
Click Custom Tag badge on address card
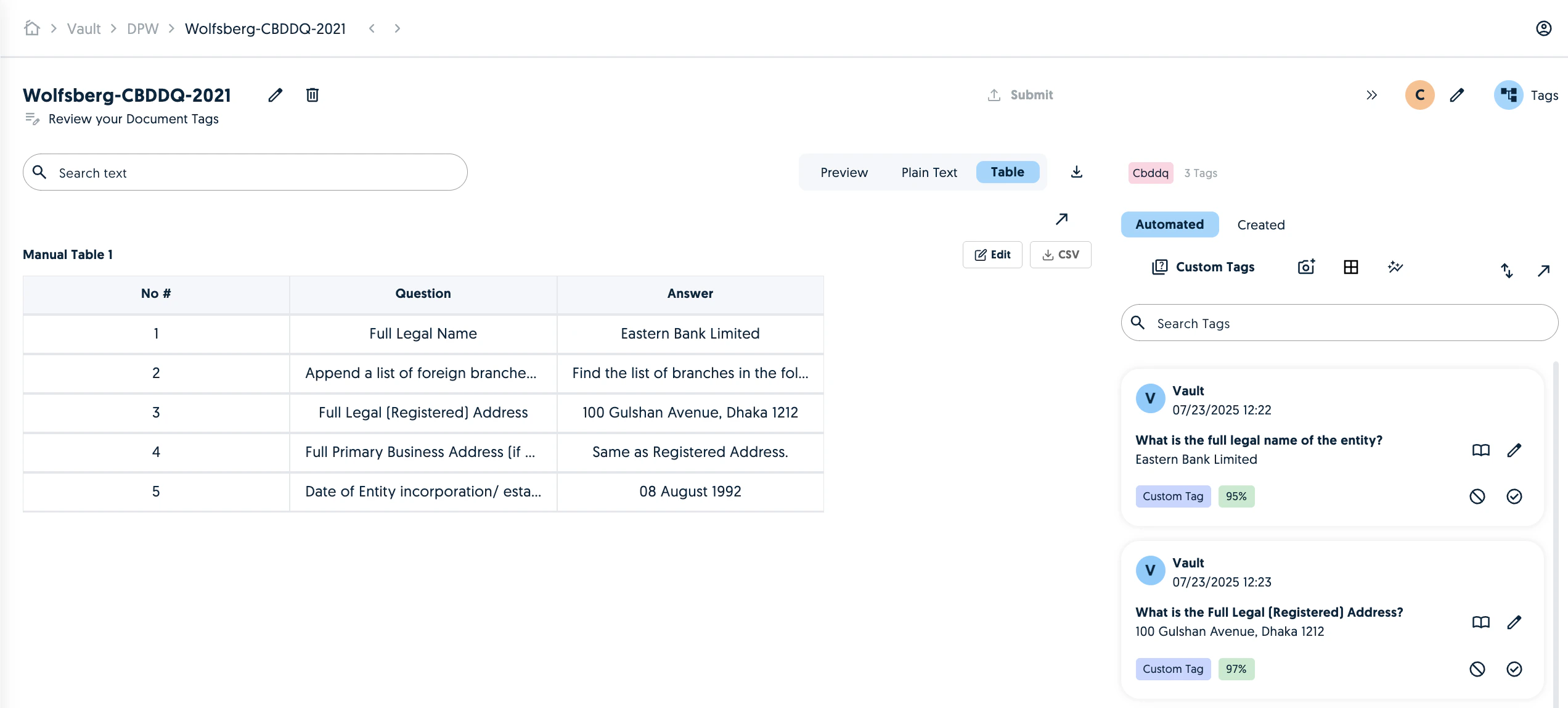pyautogui.click(x=1173, y=669)
